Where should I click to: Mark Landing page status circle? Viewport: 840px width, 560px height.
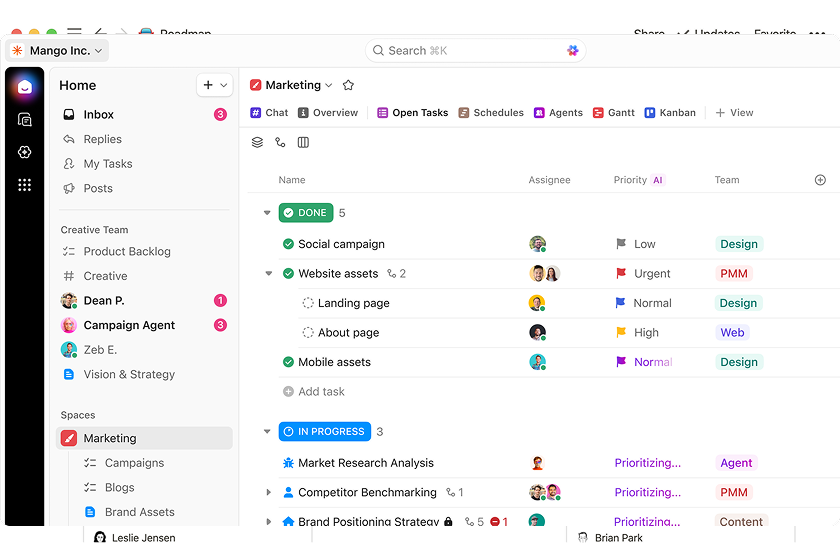[308, 303]
